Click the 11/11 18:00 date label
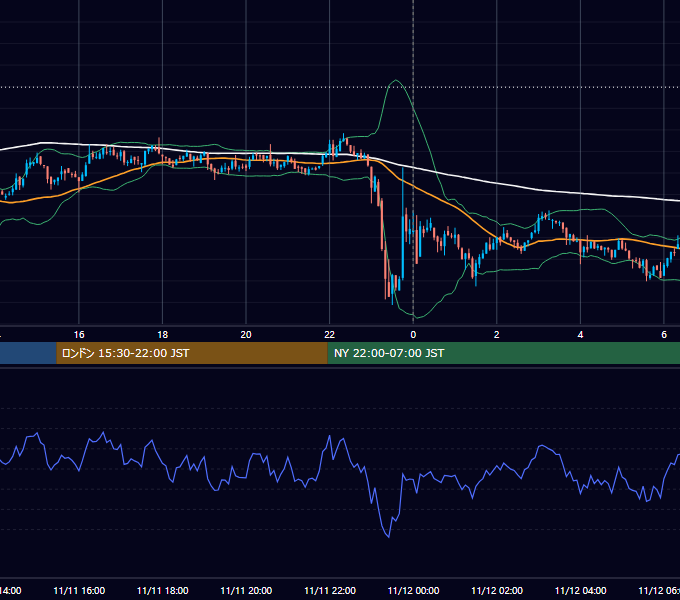The height and width of the screenshot is (600, 680). (x=163, y=590)
